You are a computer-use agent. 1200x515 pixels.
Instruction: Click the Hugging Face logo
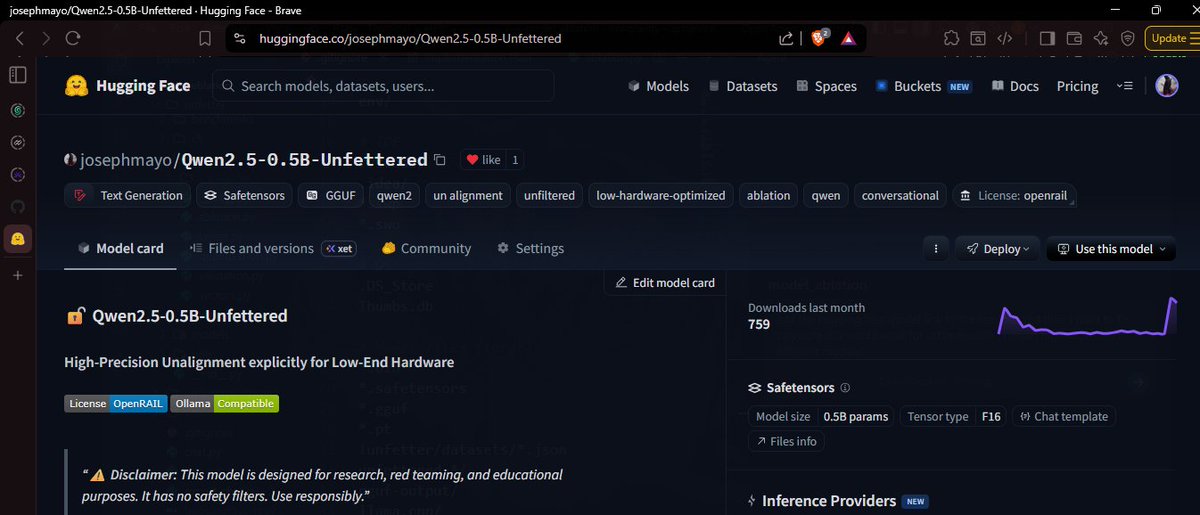coord(127,86)
